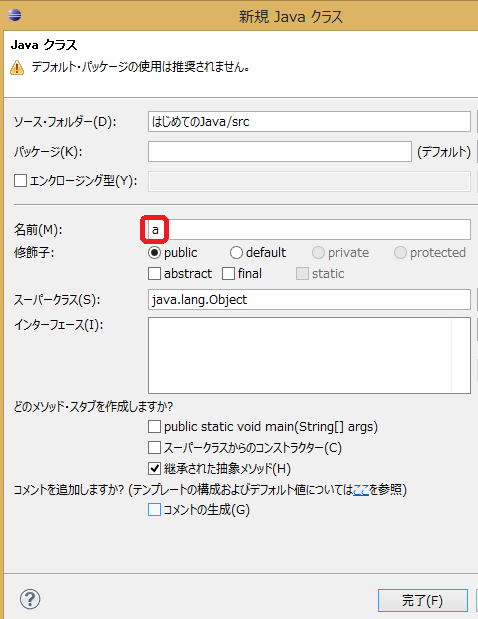This screenshot has height=619, width=478.
Task: Select the default modifier radio button
Action: pos(236,252)
